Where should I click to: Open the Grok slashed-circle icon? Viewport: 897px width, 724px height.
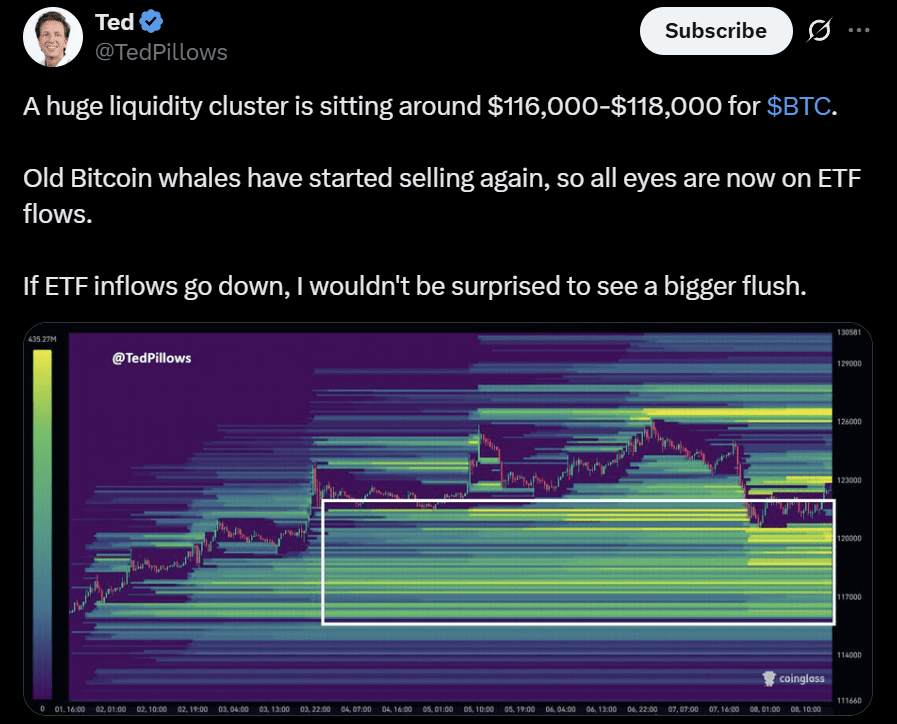tap(818, 31)
